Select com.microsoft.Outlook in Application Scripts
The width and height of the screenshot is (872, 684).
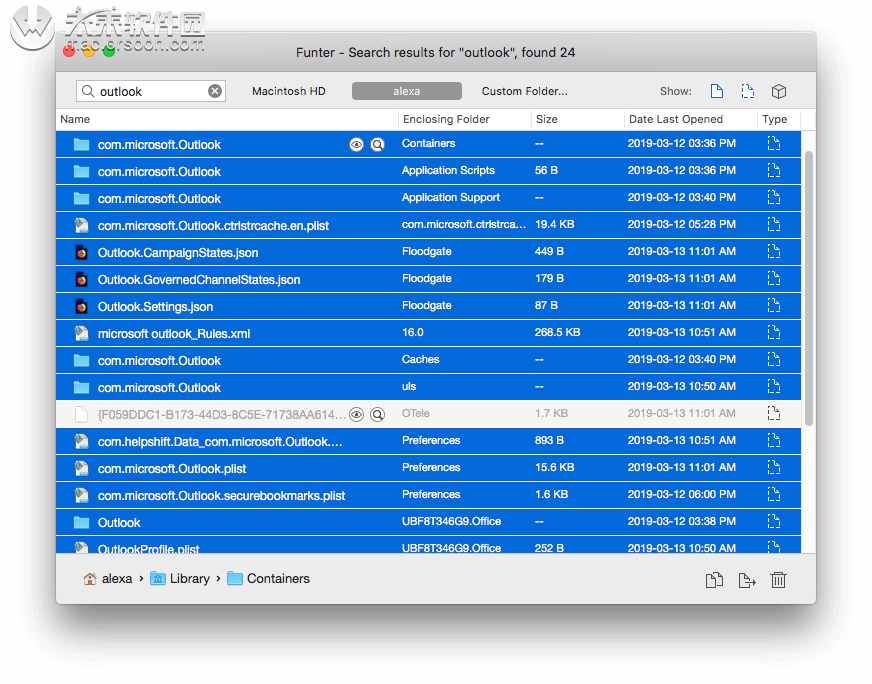click(x=428, y=171)
